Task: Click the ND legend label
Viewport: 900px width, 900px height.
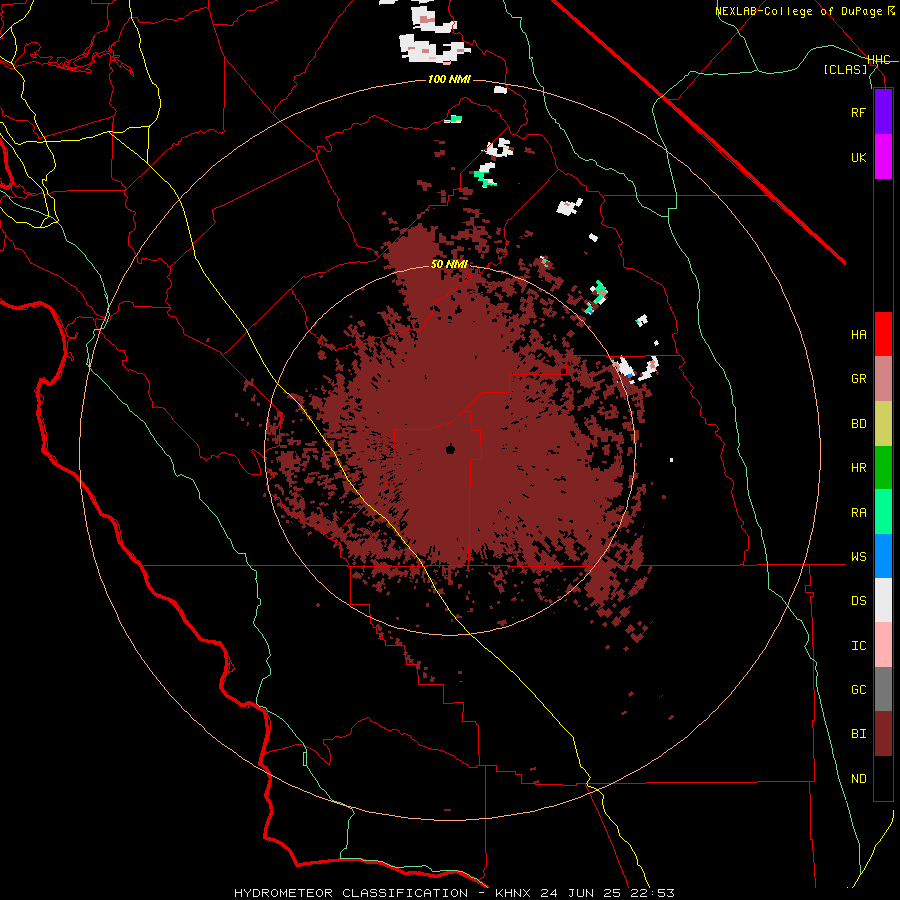Action: tap(858, 779)
